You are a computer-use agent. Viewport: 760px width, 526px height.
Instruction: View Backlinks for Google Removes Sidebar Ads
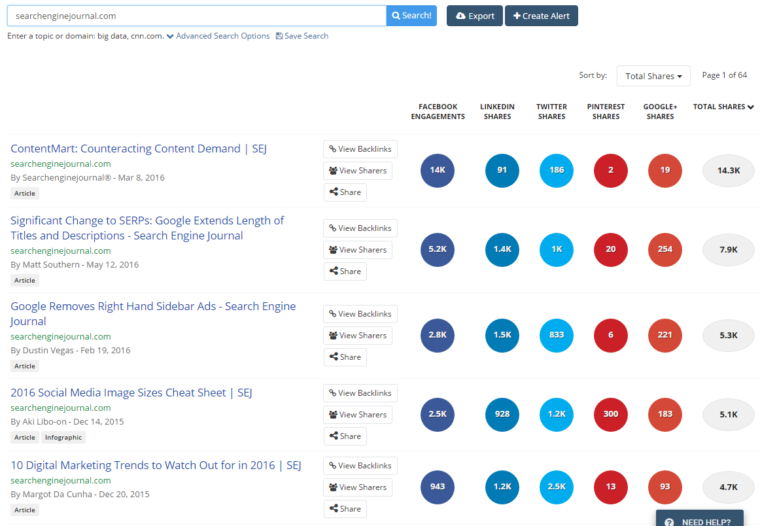coord(360,314)
